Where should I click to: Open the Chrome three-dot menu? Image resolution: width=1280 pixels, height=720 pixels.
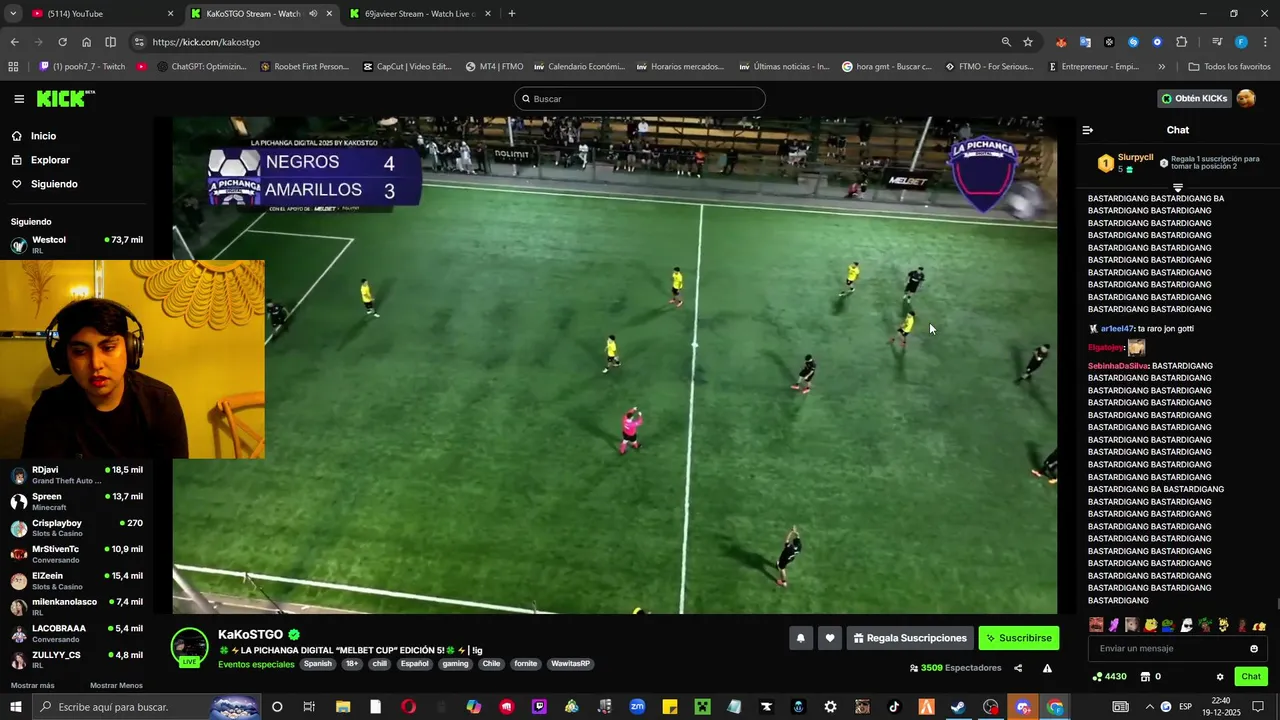point(1266,42)
